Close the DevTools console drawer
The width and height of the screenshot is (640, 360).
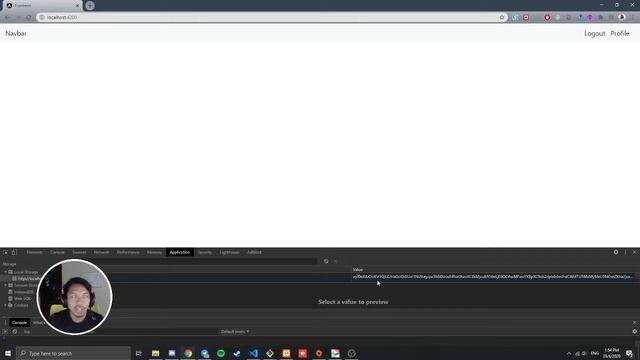tap(634, 322)
